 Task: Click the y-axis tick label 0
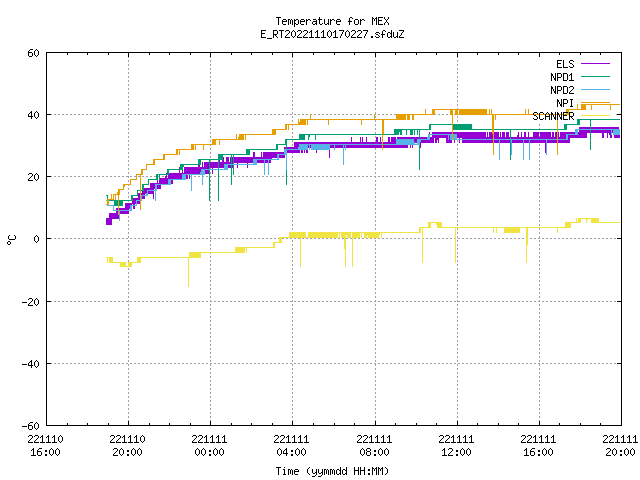pos(36,239)
